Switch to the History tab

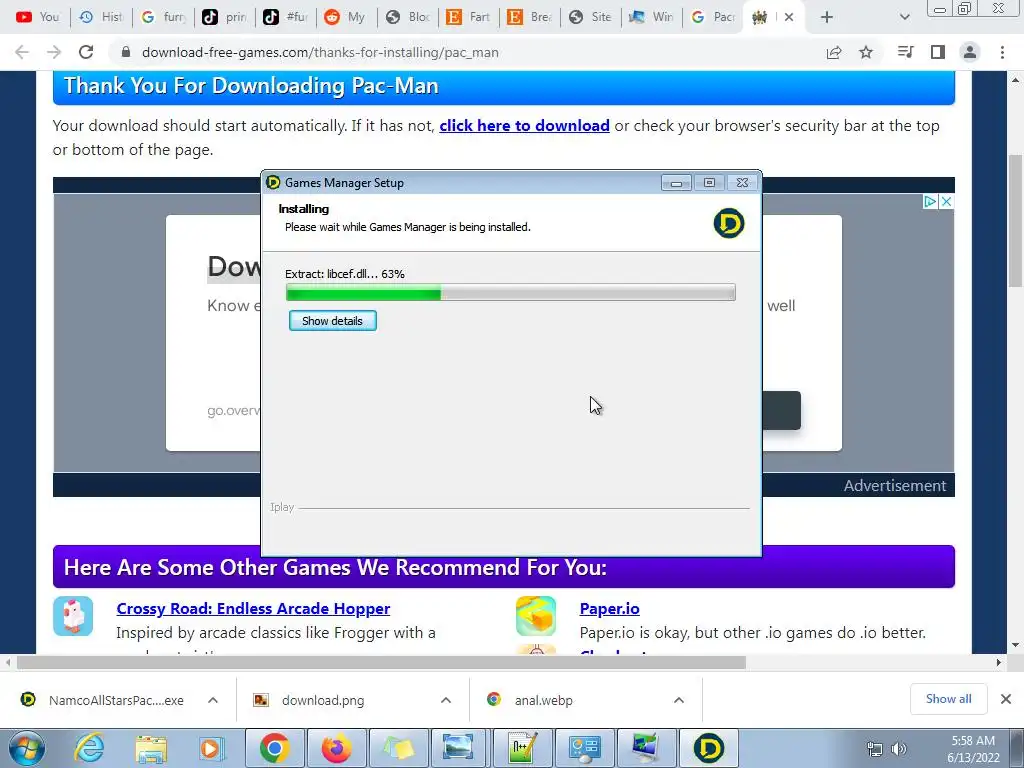click(101, 17)
